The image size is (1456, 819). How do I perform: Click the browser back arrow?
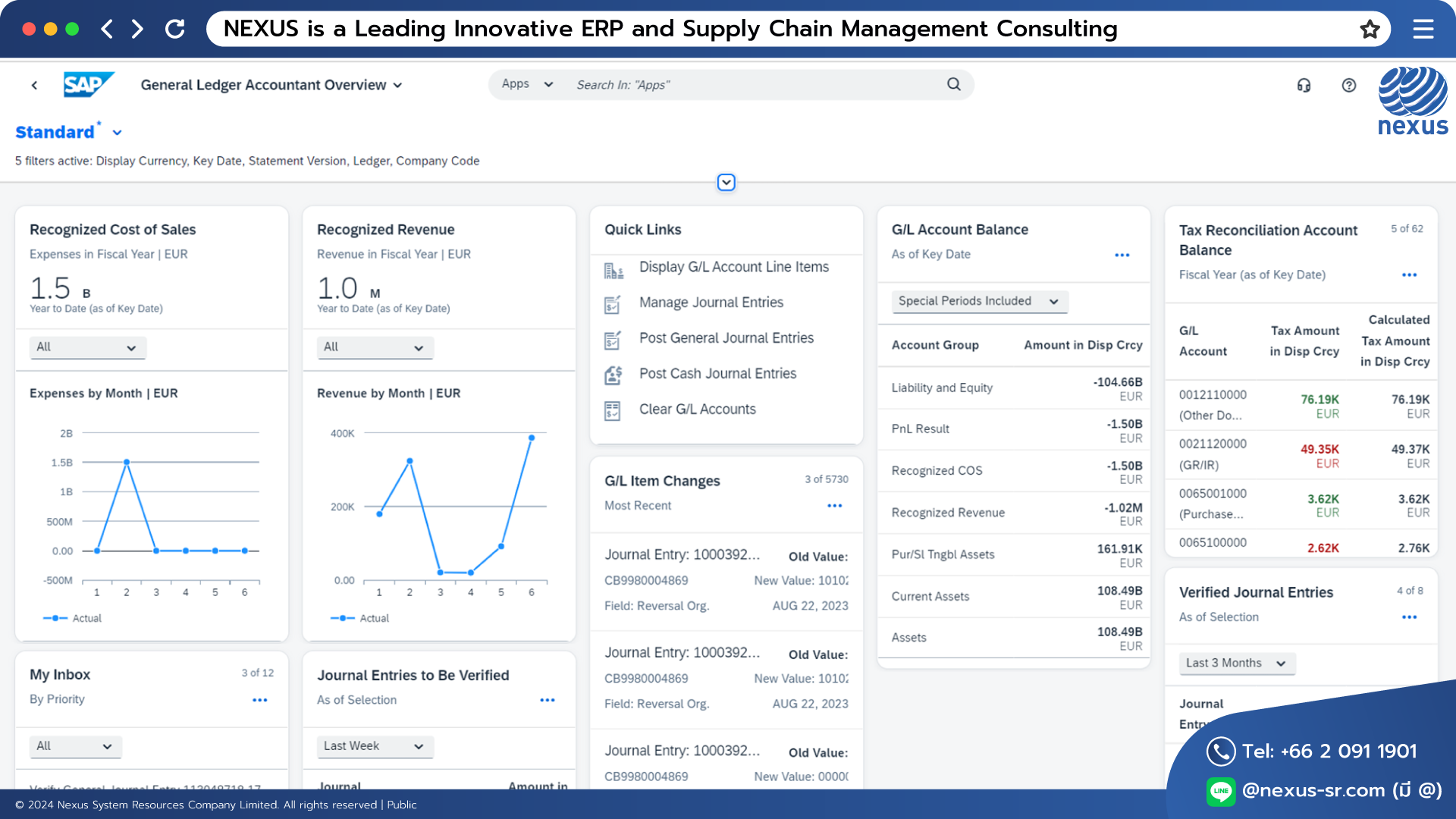point(107,29)
